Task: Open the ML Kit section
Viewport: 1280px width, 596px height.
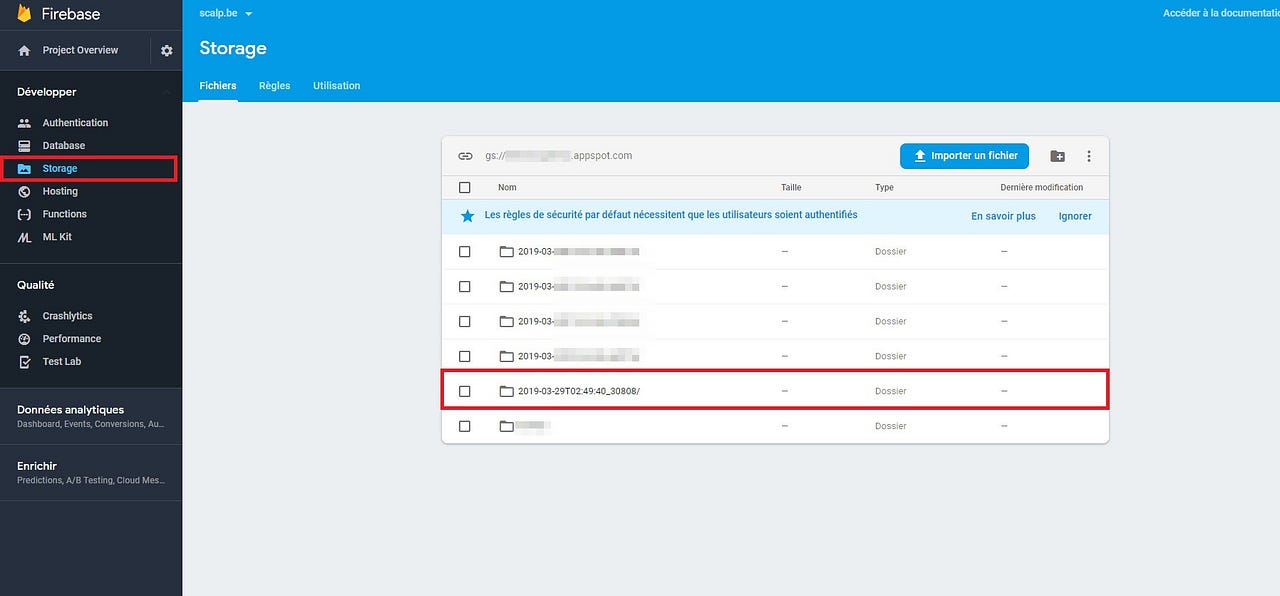Action: pyautogui.click(x=59, y=237)
